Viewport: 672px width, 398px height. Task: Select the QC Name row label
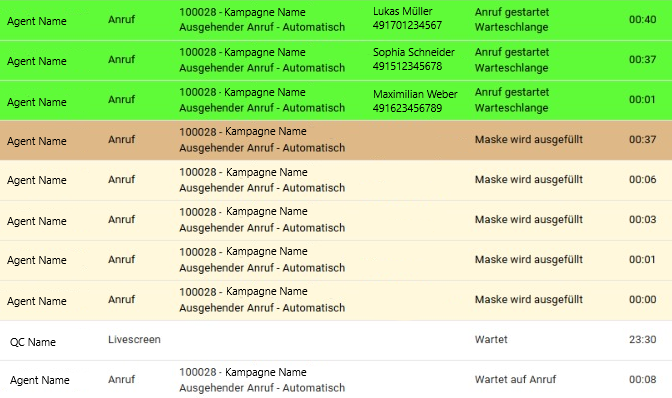pos(33,342)
